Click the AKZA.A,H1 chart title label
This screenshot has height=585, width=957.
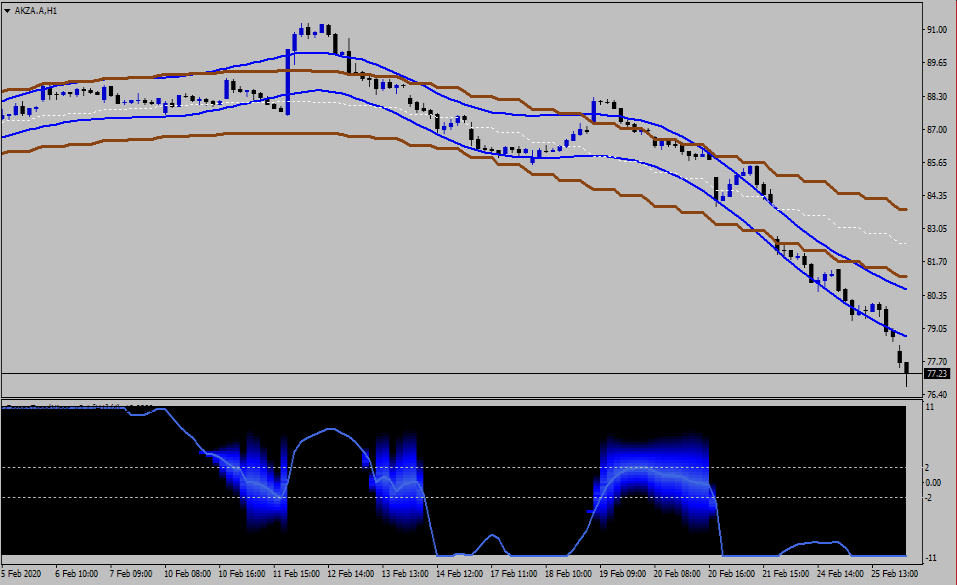(38, 9)
